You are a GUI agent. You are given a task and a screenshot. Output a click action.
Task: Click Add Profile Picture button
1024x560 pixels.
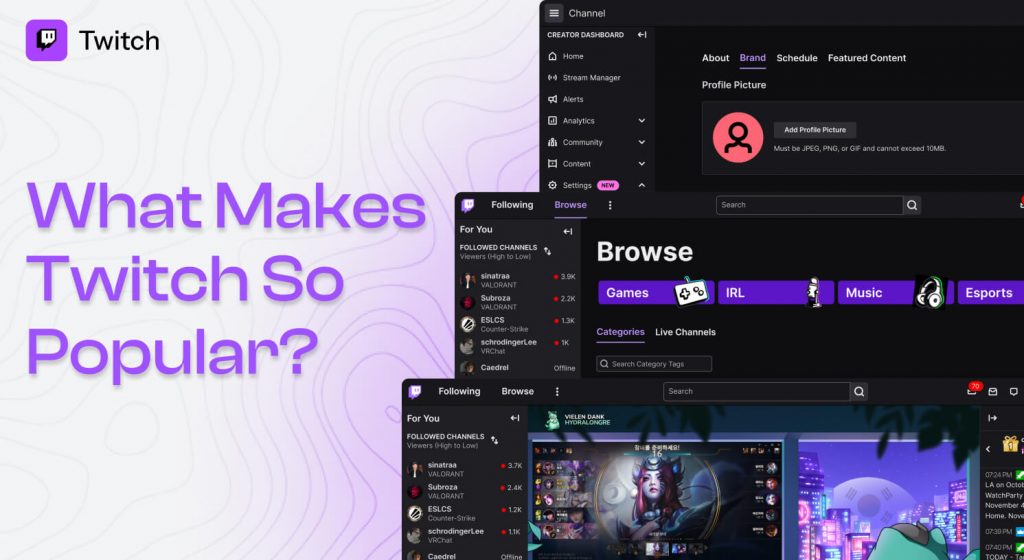tap(814, 130)
